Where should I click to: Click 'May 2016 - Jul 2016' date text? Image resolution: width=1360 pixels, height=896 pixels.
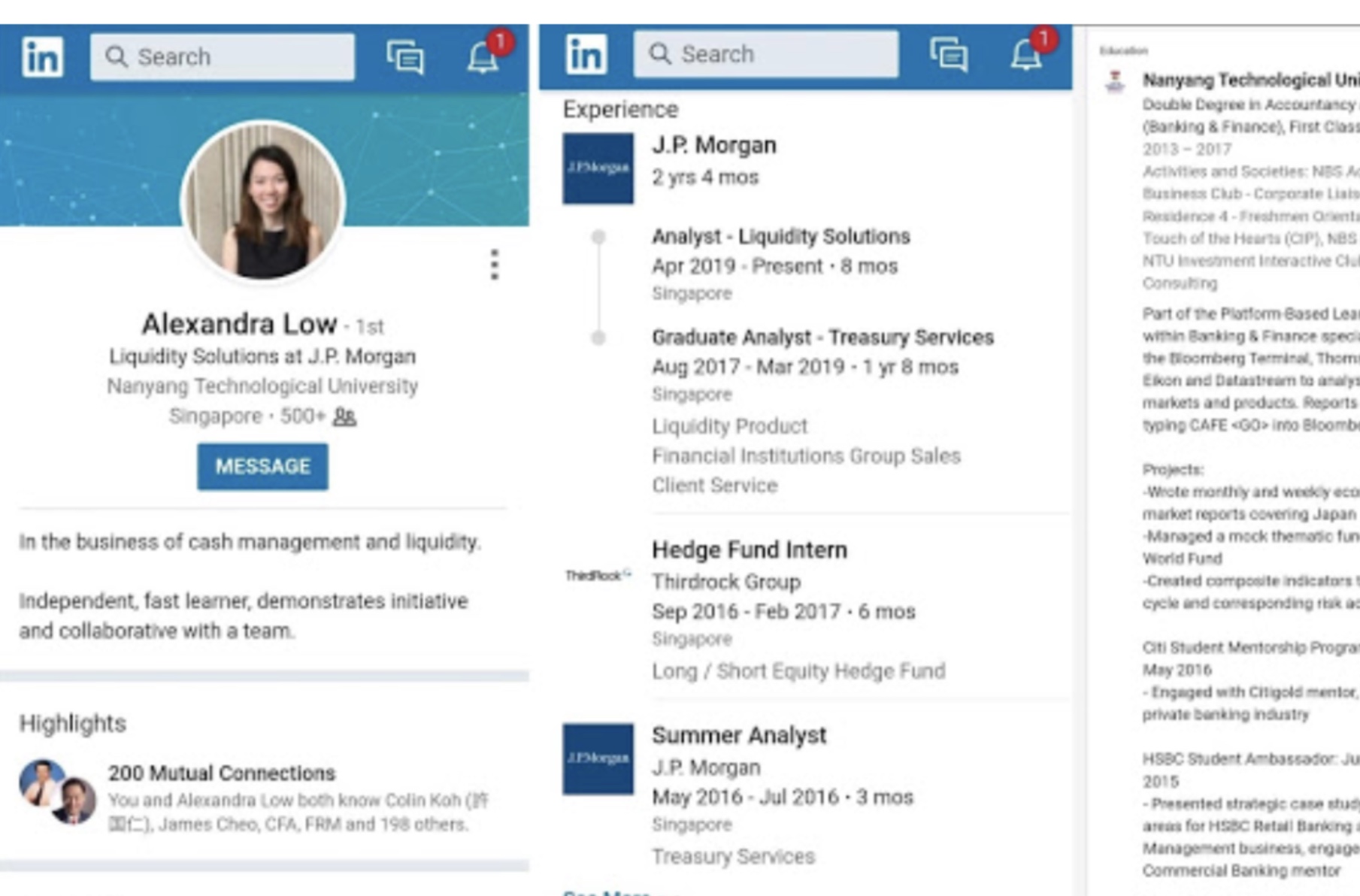click(745, 798)
